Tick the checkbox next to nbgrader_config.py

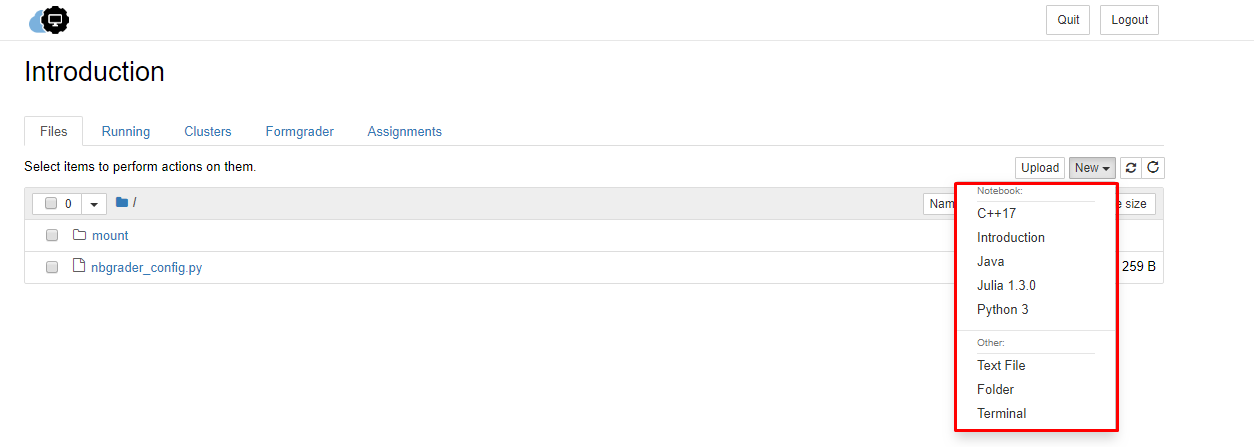[x=52, y=267]
